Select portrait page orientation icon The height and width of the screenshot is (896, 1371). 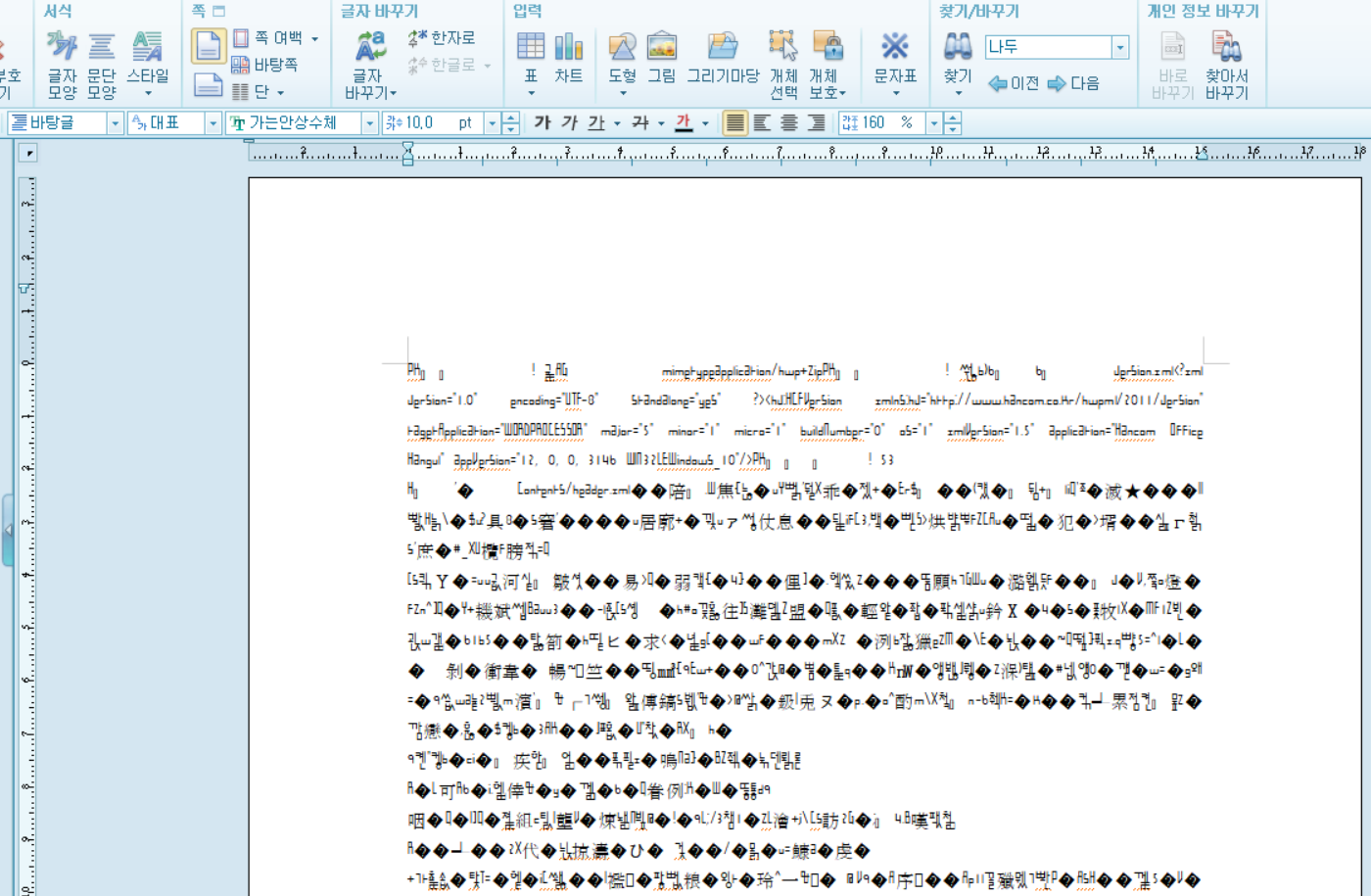click(208, 46)
